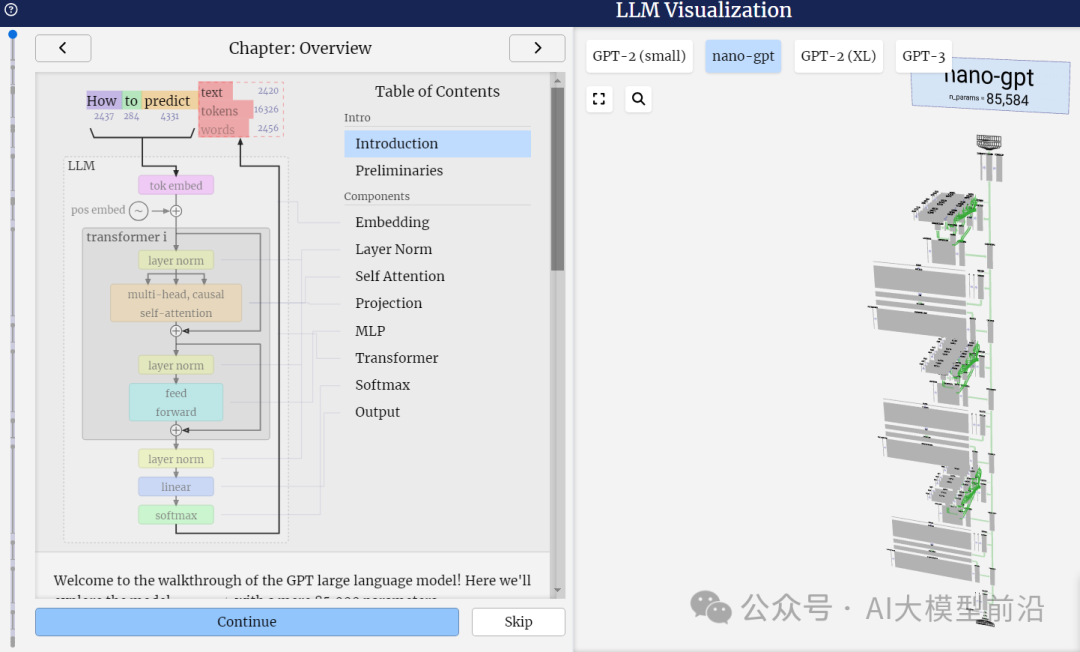
Task: Click the 'predict' token in diagram
Action: tap(169, 101)
